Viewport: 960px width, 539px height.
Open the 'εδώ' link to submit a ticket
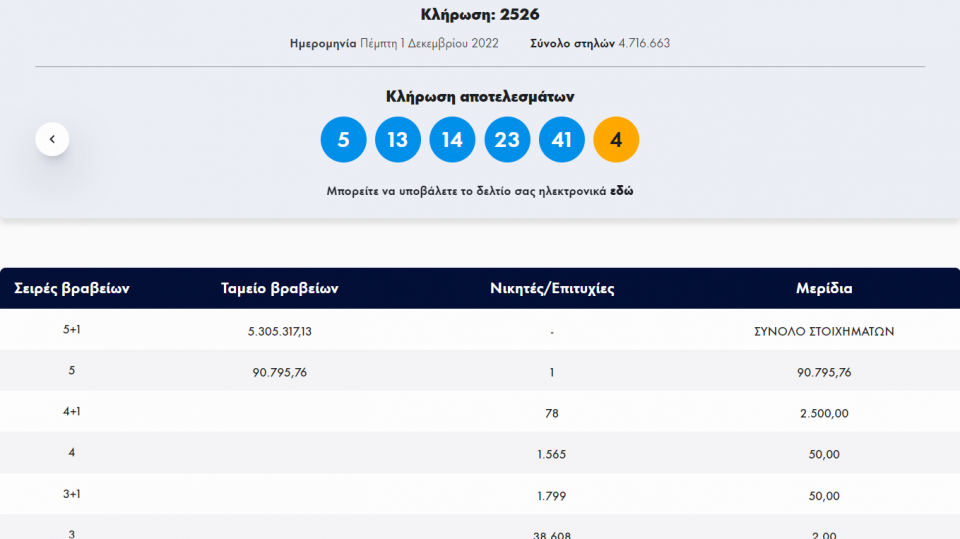621,191
